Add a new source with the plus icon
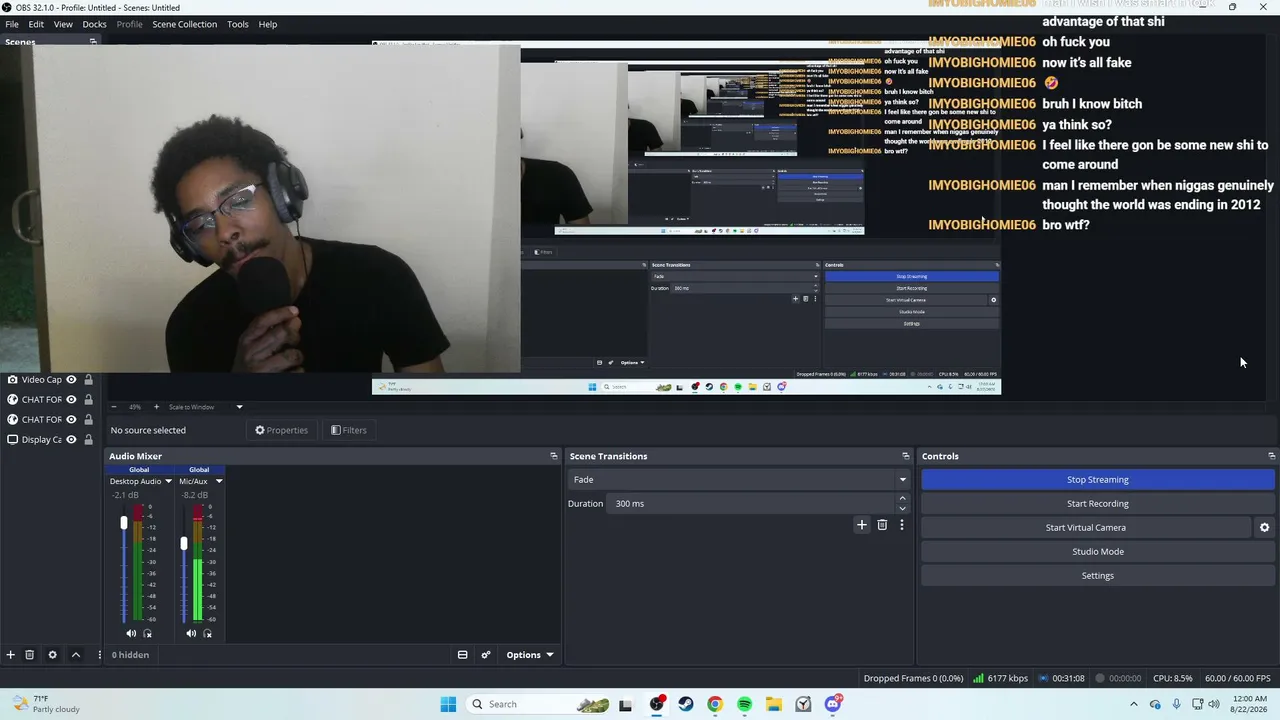The image size is (1280, 720). (x=11, y=655)
